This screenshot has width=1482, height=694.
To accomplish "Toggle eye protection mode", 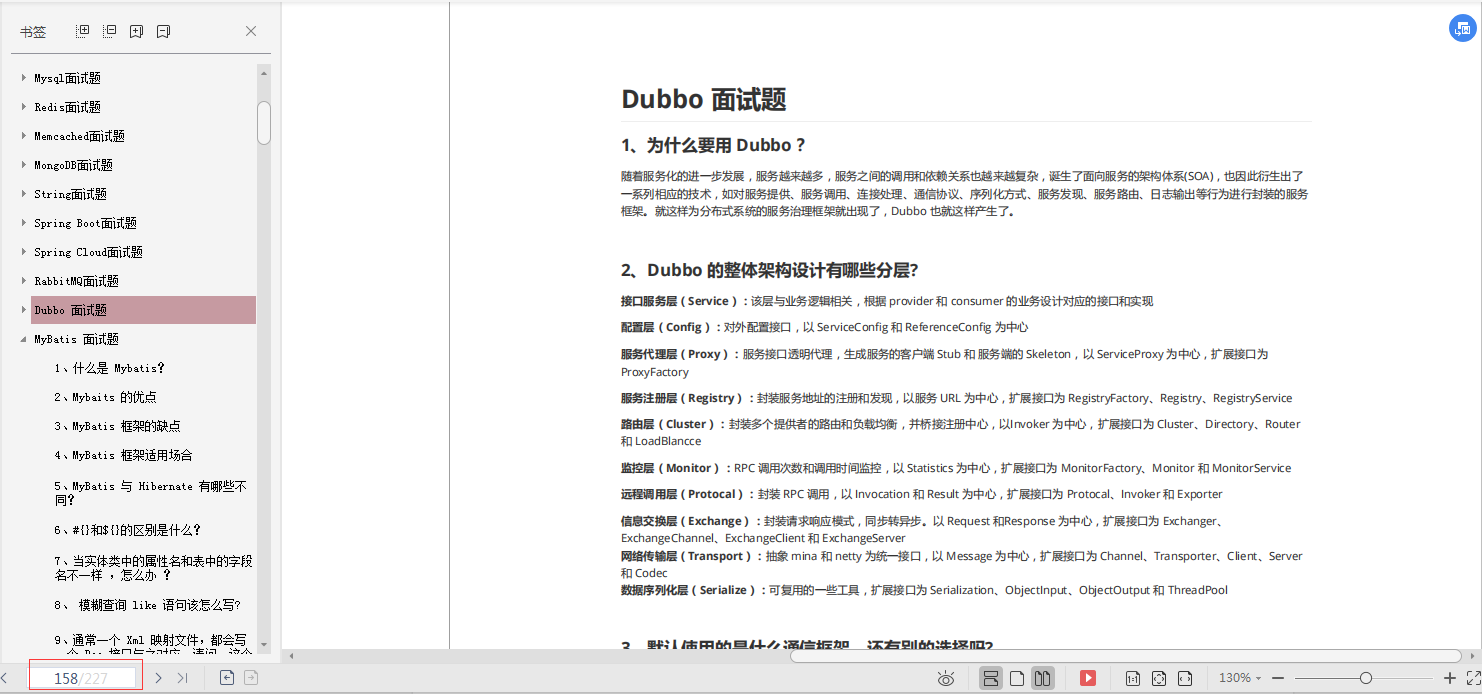I will click(945, 678).
